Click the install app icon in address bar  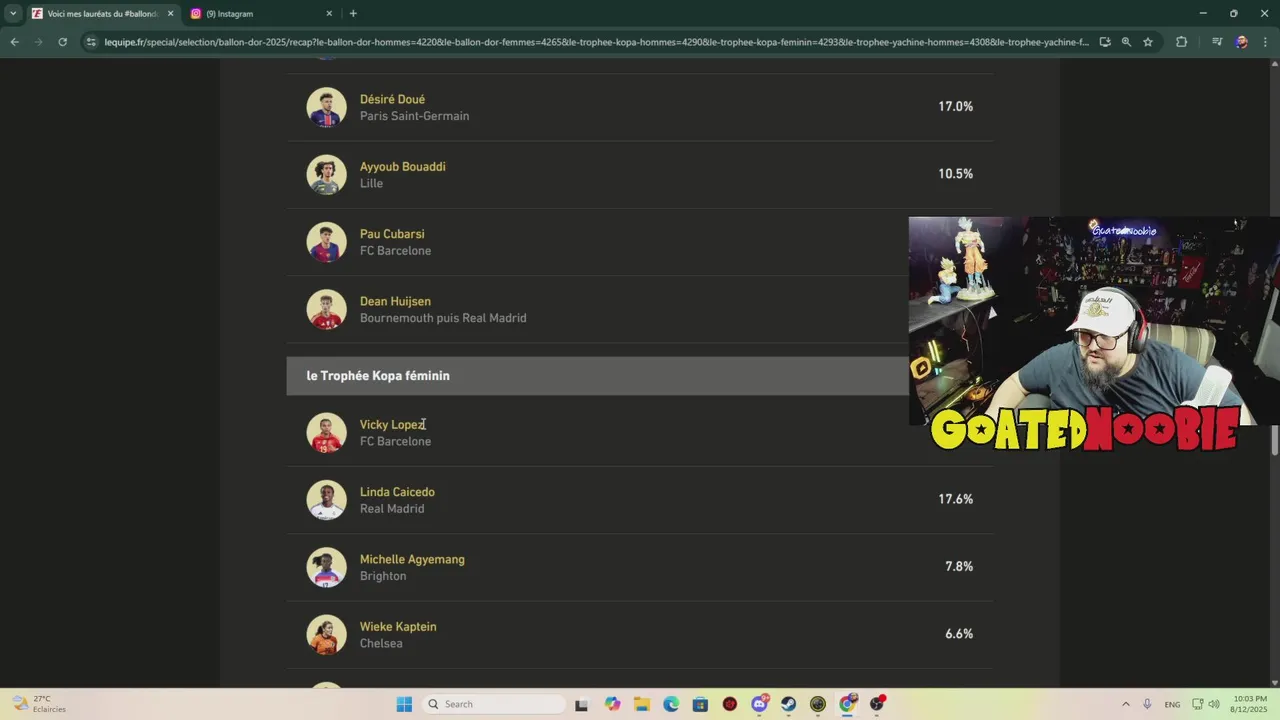(1104, 42)
